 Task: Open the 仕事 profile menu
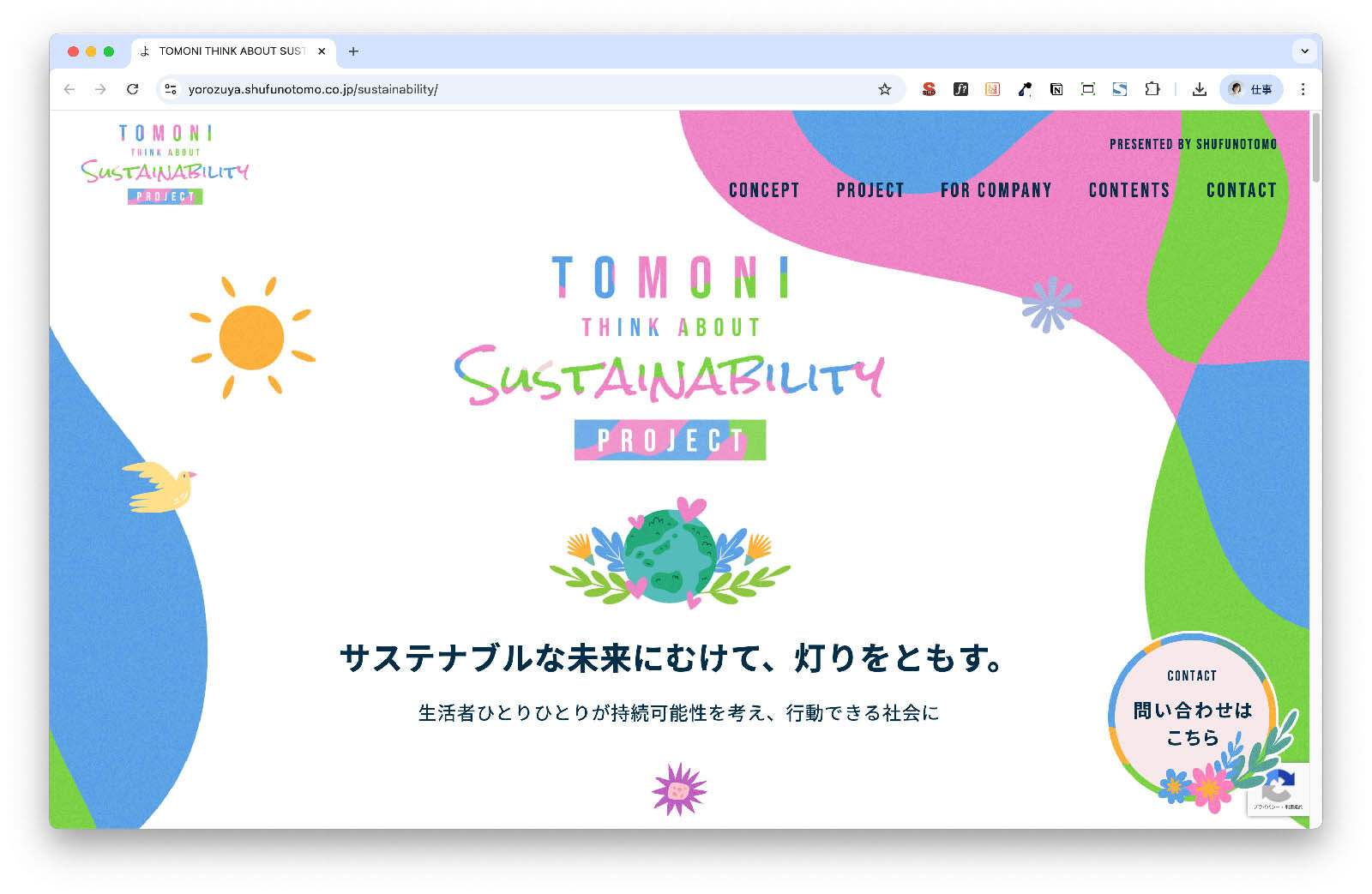[x=1251, y=89]
